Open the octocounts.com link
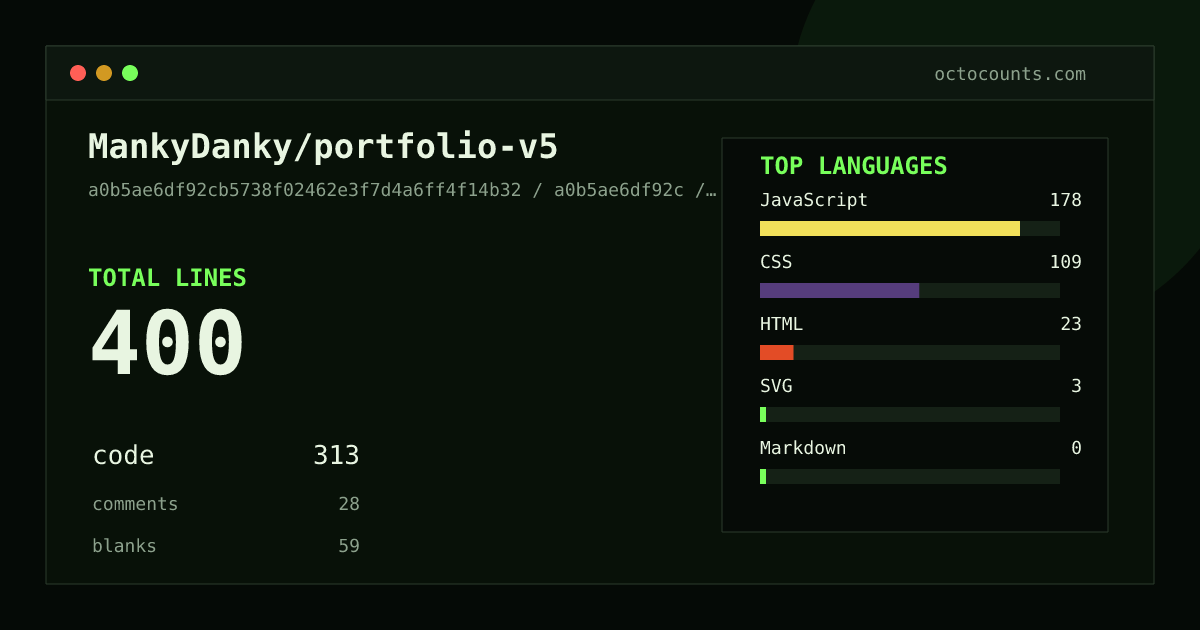Image resolution: width=1200 pixels, height=630 pixels. [x=1010, y=74]
